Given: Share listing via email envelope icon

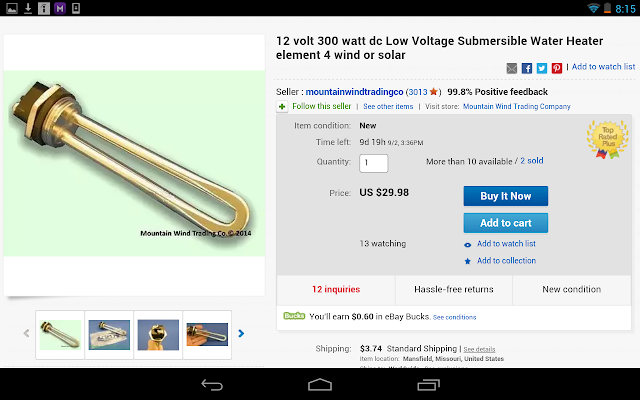Looking at the screenshot, I should click(x=511, y=68).
